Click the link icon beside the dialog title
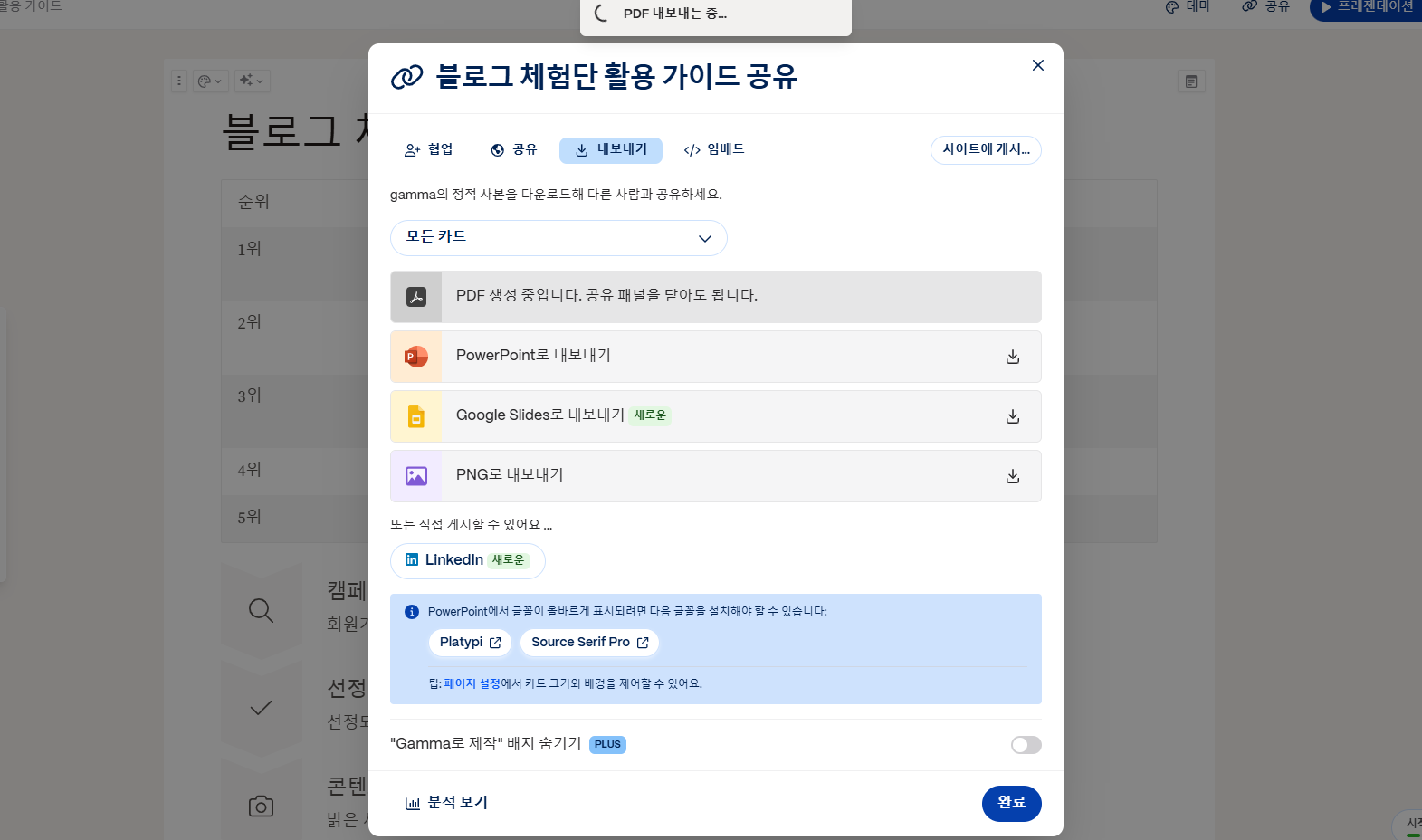 point(406,77)
